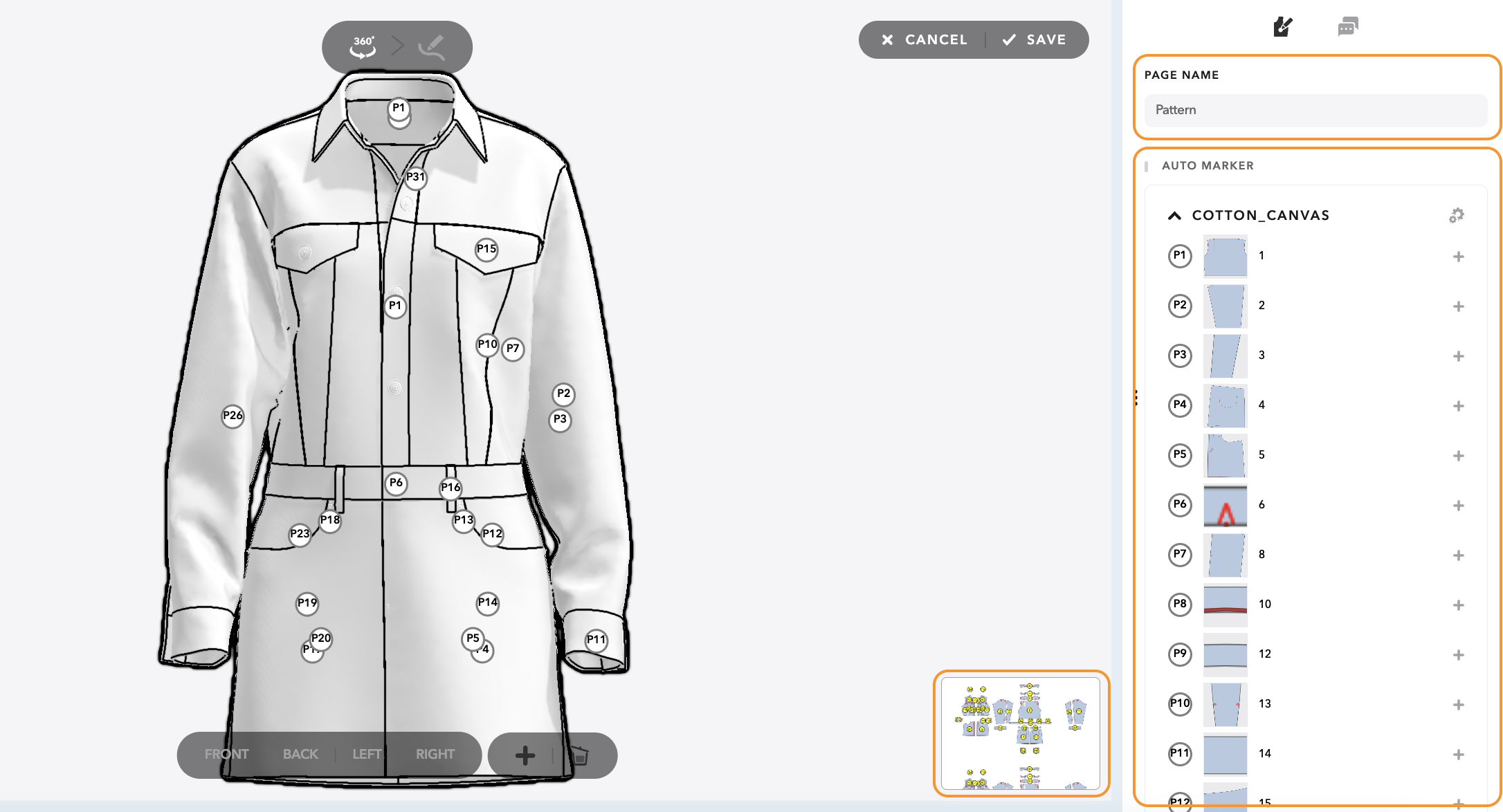
Task: Select the P2 pattern thumbnail in list
Action: [x=1225, y=306]
